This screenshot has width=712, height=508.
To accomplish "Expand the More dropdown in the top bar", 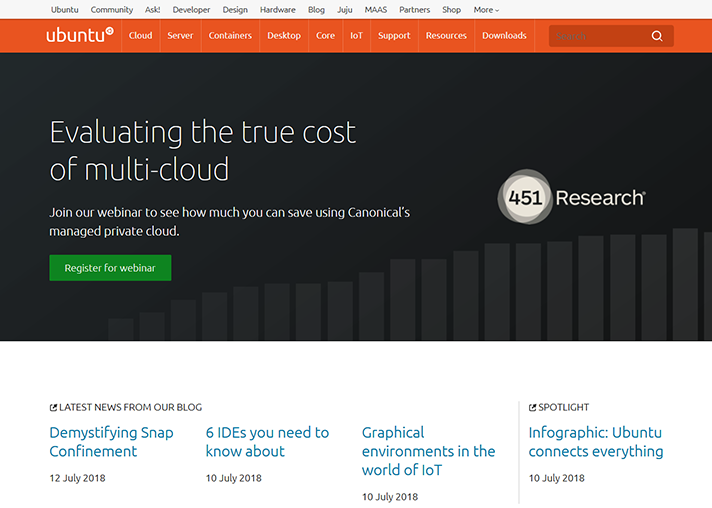I will (x=486, y=10).
